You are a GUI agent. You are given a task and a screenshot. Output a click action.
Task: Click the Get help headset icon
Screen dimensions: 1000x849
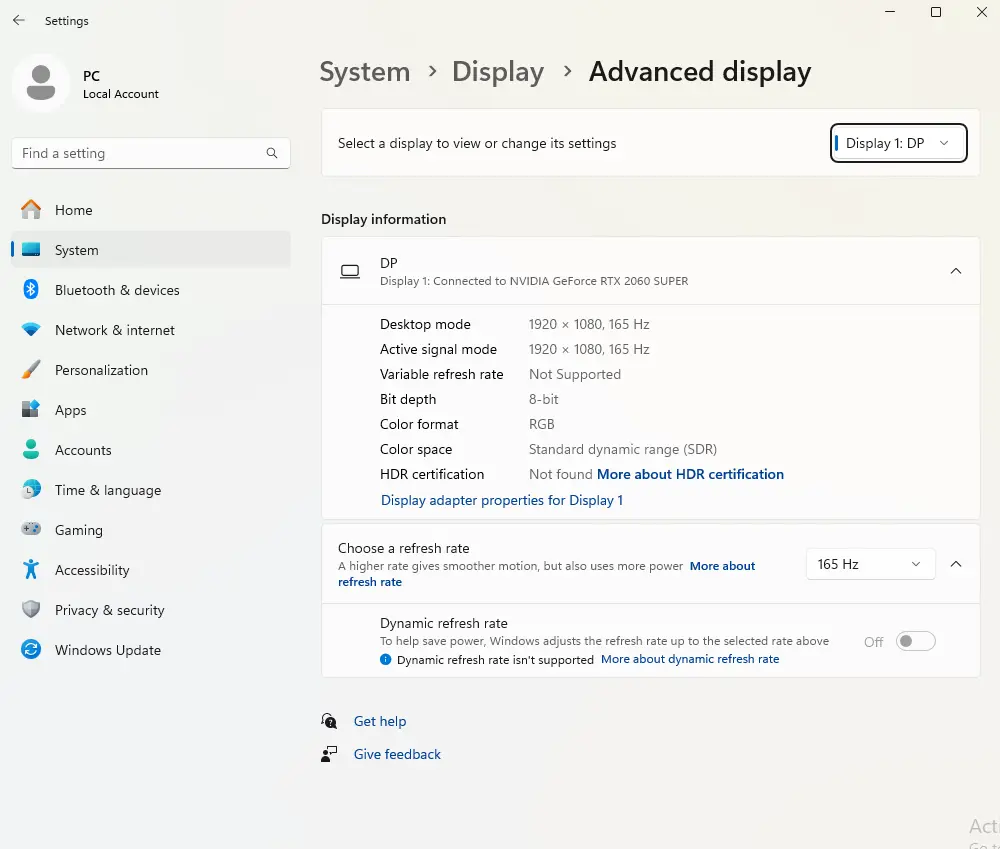point(329,721)
